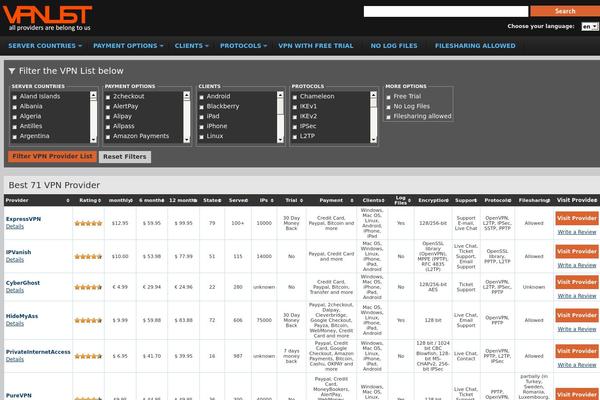
Task: Open Details link under IPVanish
Action: [x=15, y=260]
